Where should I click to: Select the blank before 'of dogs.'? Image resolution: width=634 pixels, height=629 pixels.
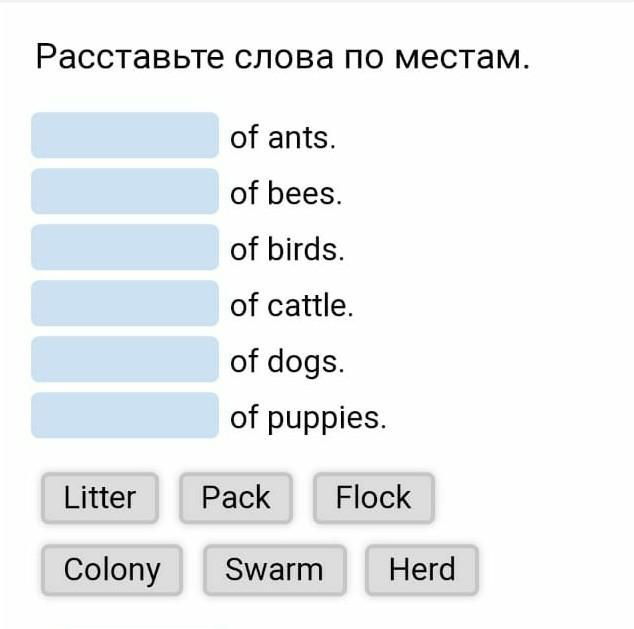tap(124, 360)
